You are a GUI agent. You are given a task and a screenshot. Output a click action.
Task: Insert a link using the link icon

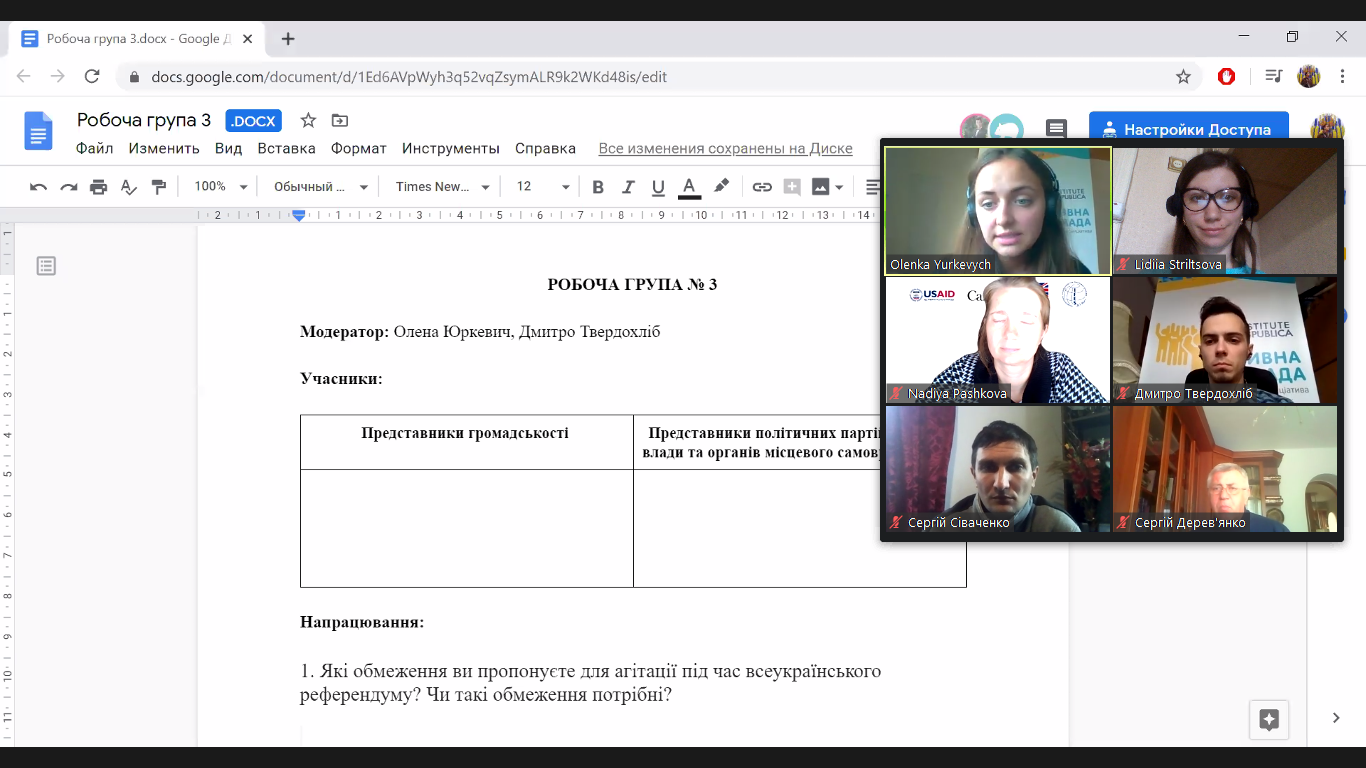coord(762,186)
